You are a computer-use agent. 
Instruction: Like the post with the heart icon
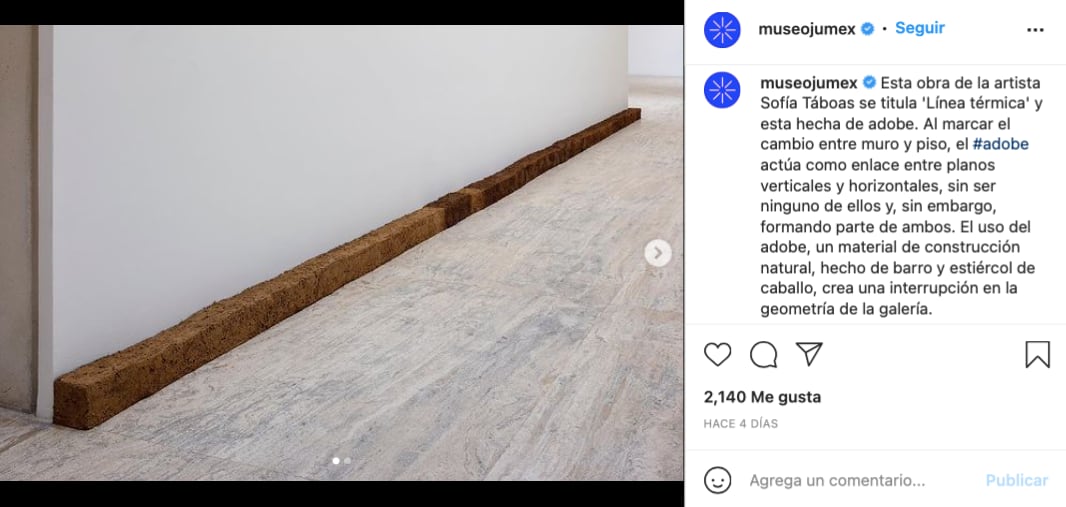coord(717,355)
